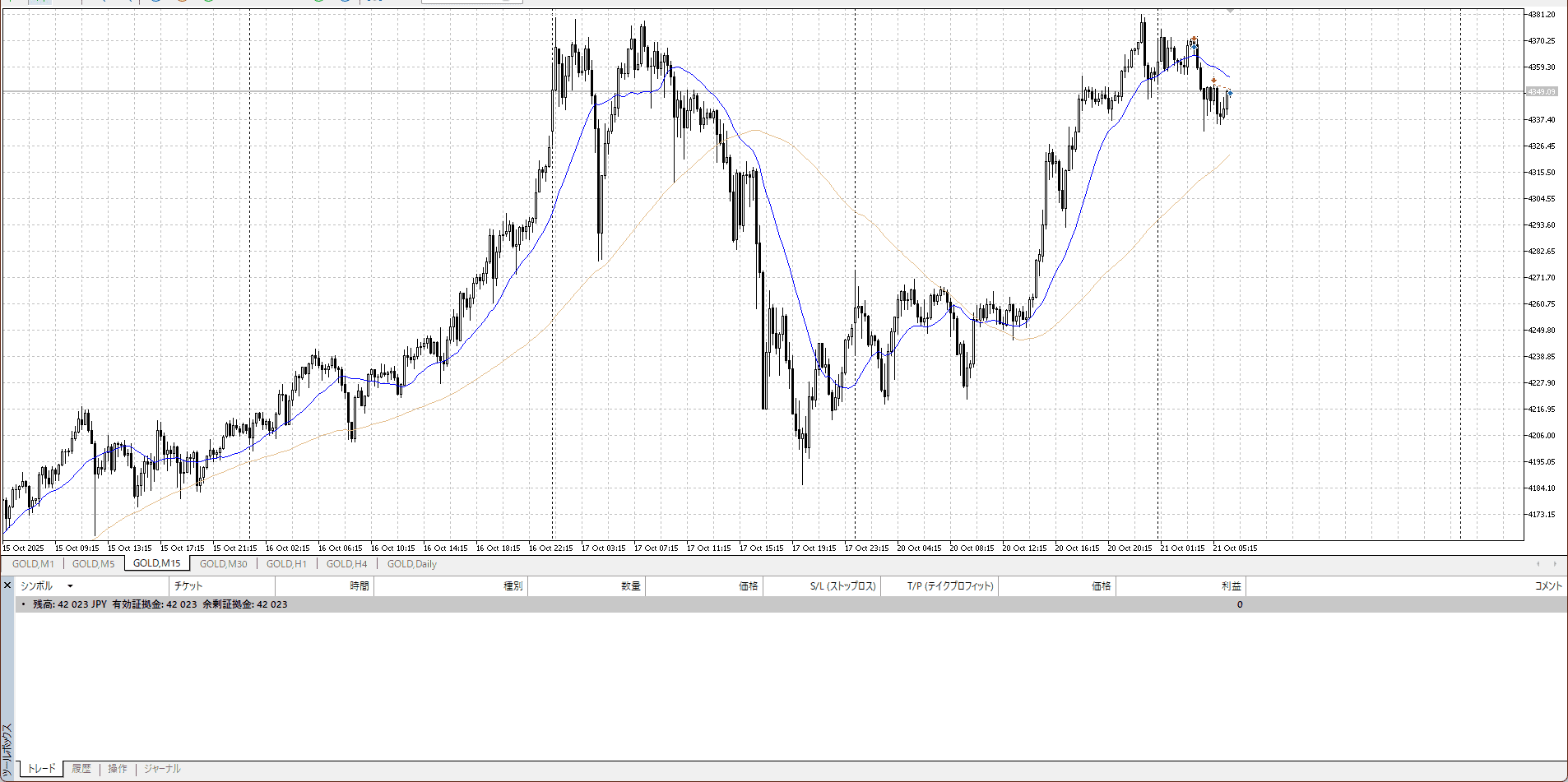The width and height of the screenshot is (1568, 782).
Task: Show the ジャーナル terminal tab
Action: click(x=162, y=769)
